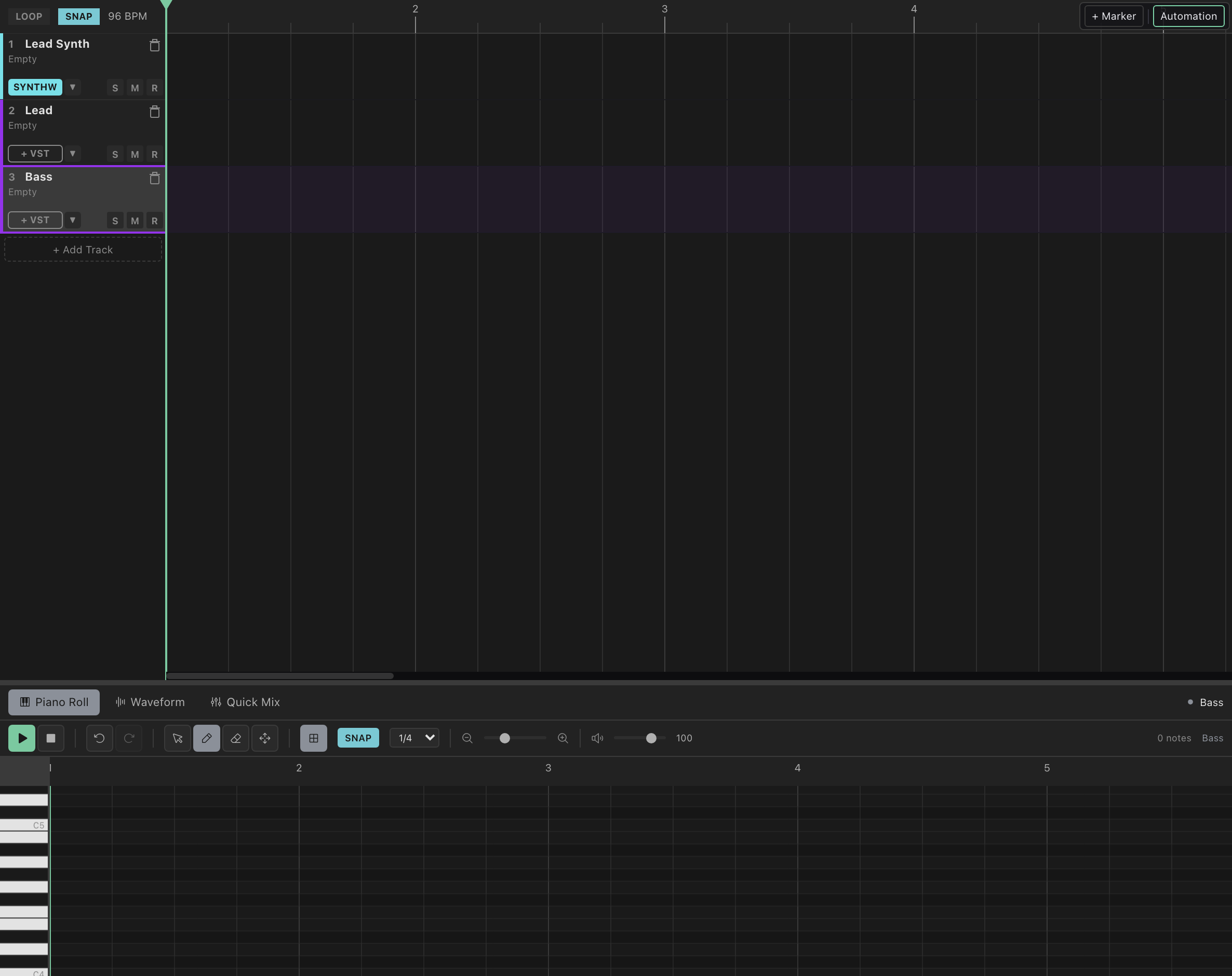Click the + Add Track button
Screen dimensions: 1232x976
coord(83,250)
